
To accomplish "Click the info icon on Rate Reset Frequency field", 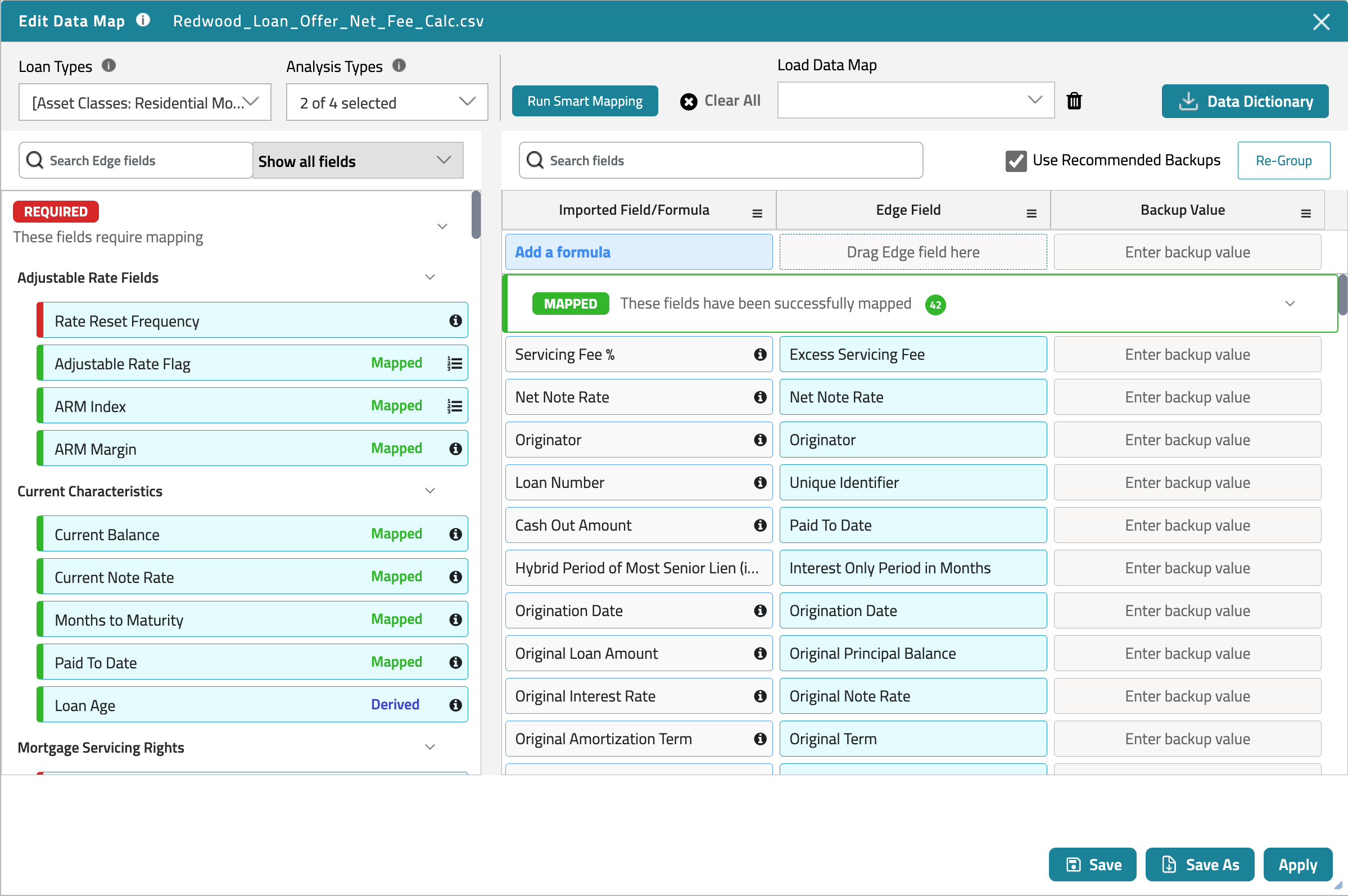I will tap(455, 320).
